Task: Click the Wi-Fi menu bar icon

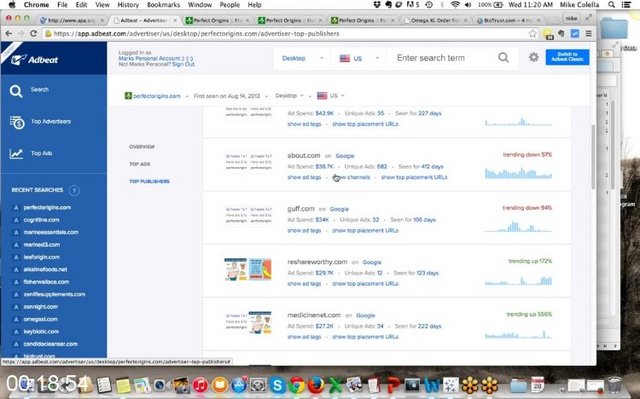Action: click(455, 4)
